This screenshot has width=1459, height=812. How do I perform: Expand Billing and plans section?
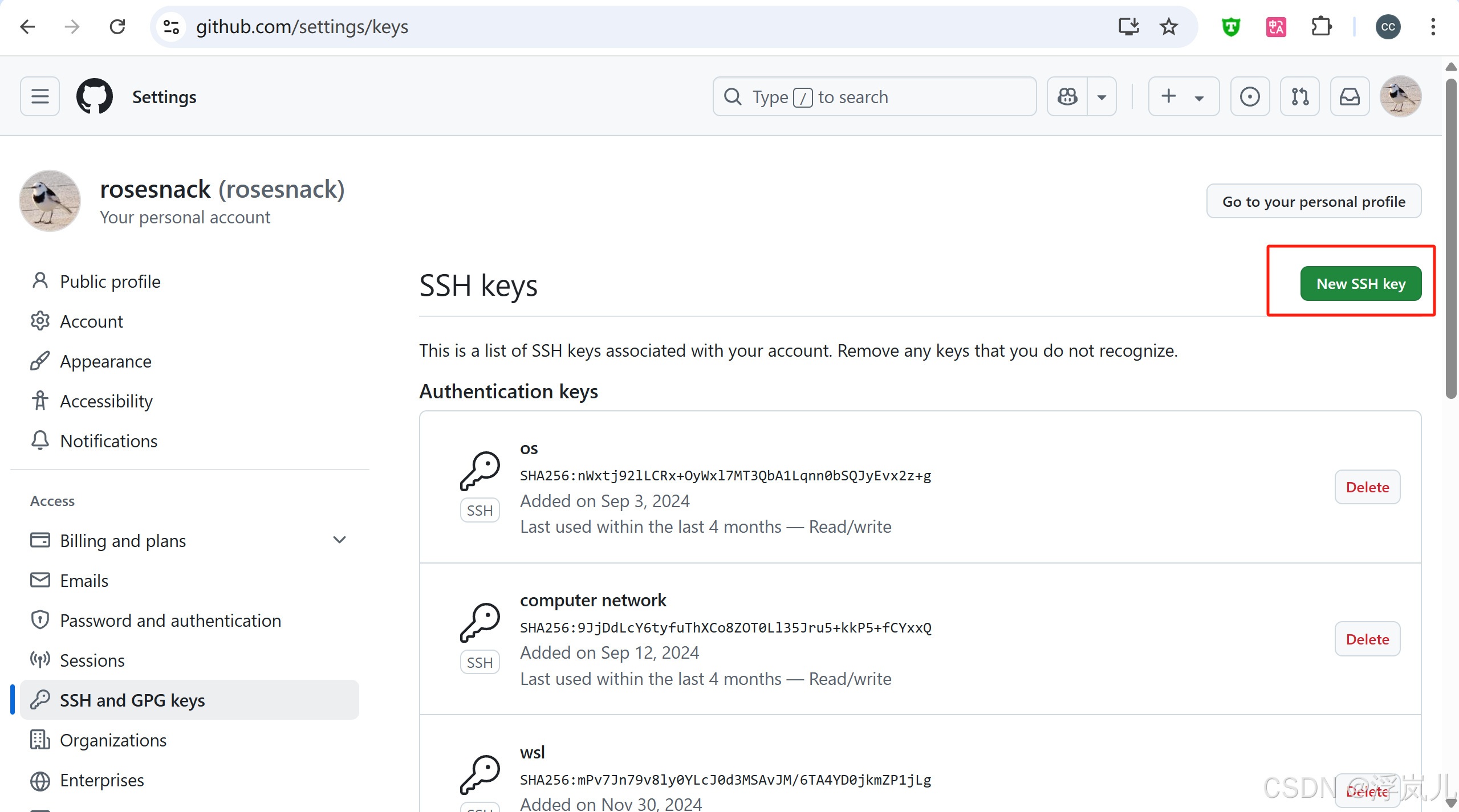339,540
